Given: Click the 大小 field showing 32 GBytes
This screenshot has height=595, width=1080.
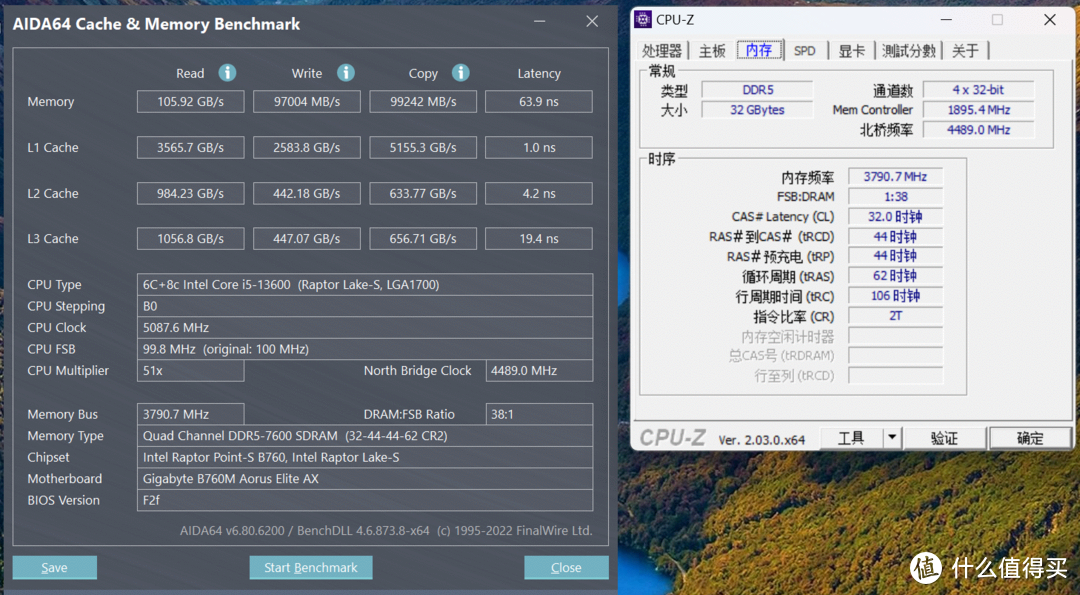Looking at the screenshot, I should (758, 109).
